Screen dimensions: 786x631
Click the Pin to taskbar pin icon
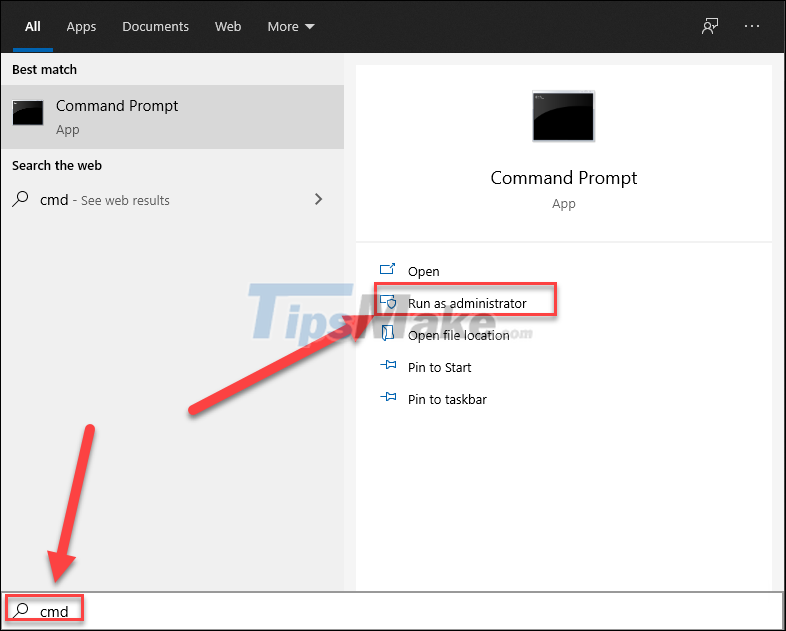coord(388,397)
